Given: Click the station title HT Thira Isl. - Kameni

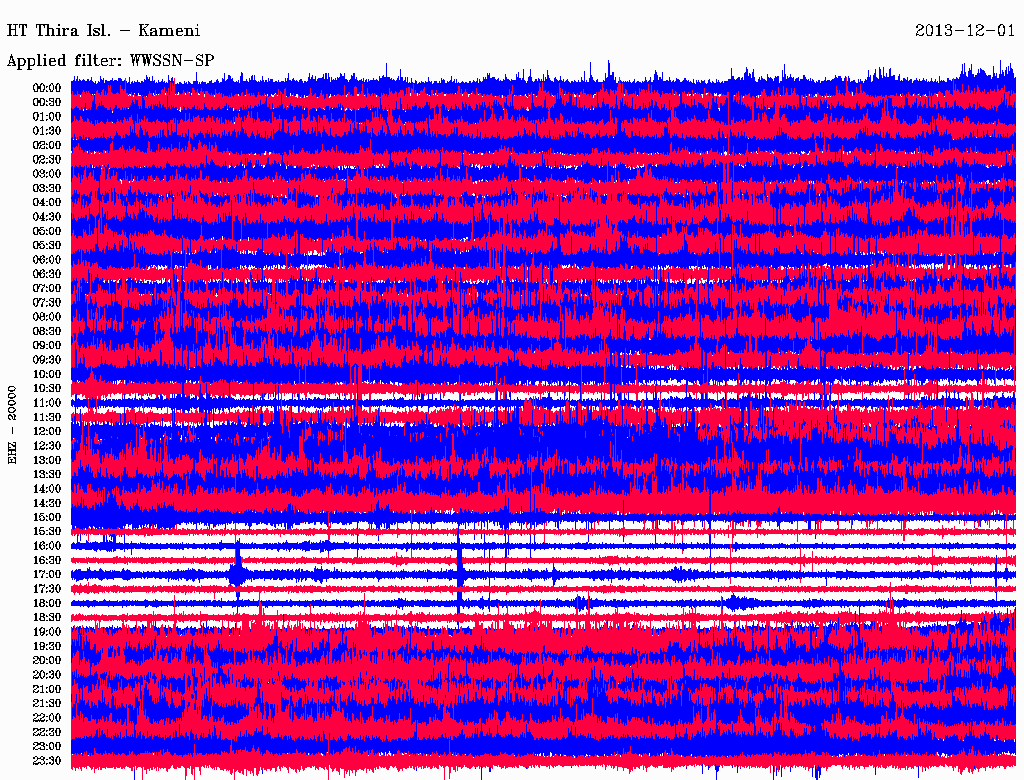Looking at the screenshot, I should [104, 31].
